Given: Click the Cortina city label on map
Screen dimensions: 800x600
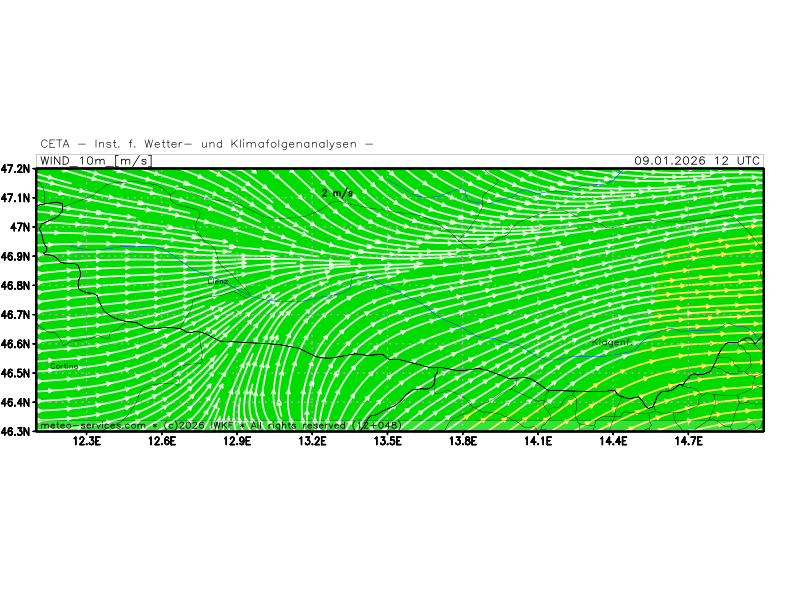Looking at the screenshot, I should pos(63,367).
